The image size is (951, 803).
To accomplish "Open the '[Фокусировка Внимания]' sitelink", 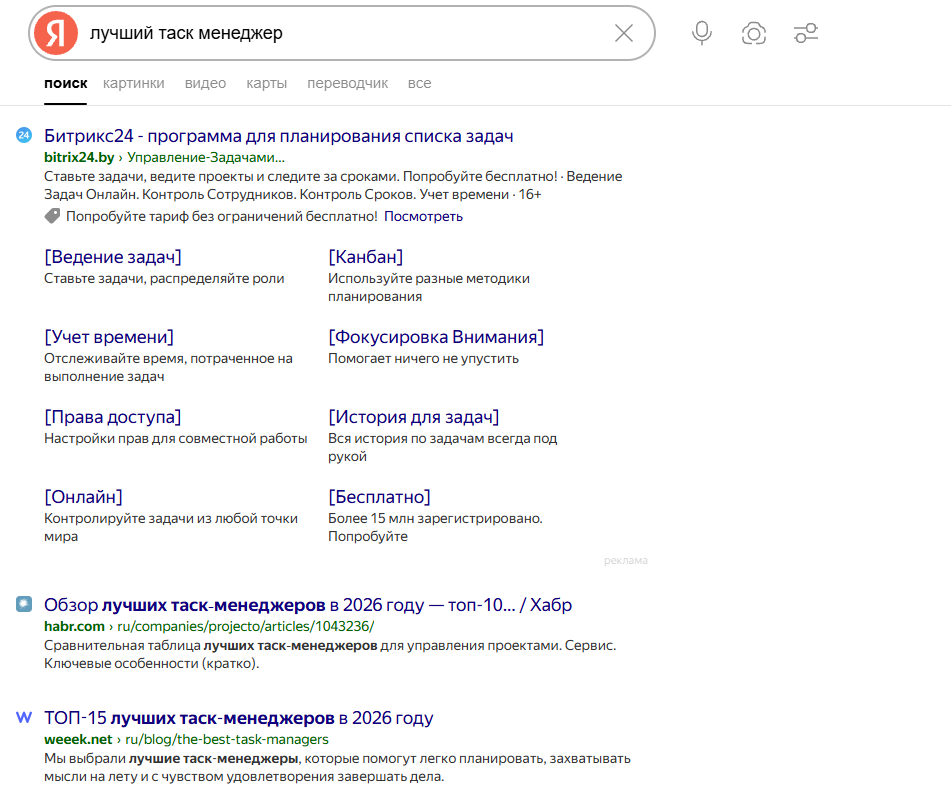I will pos(436,337).
